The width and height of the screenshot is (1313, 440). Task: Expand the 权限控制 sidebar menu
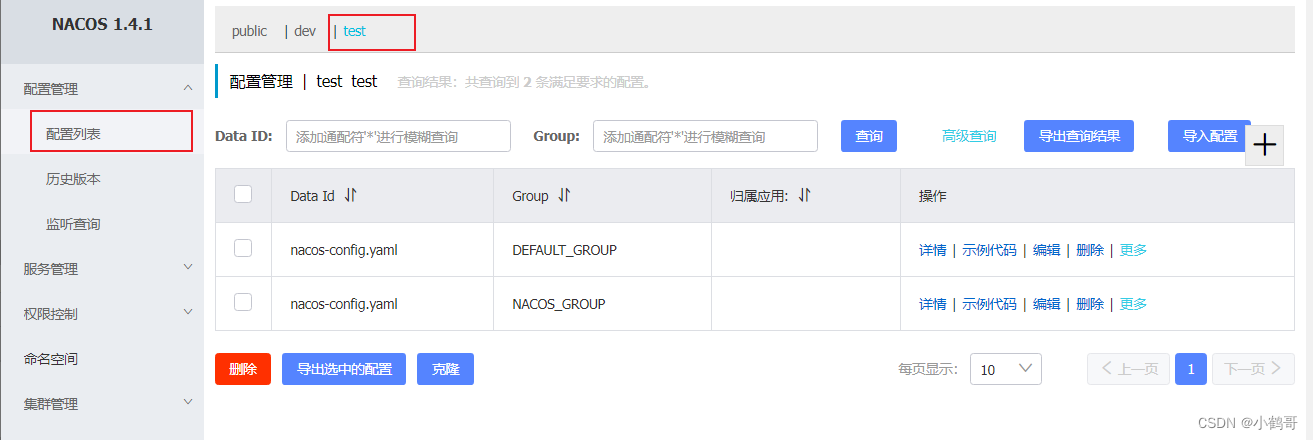[x=188, y=313]
